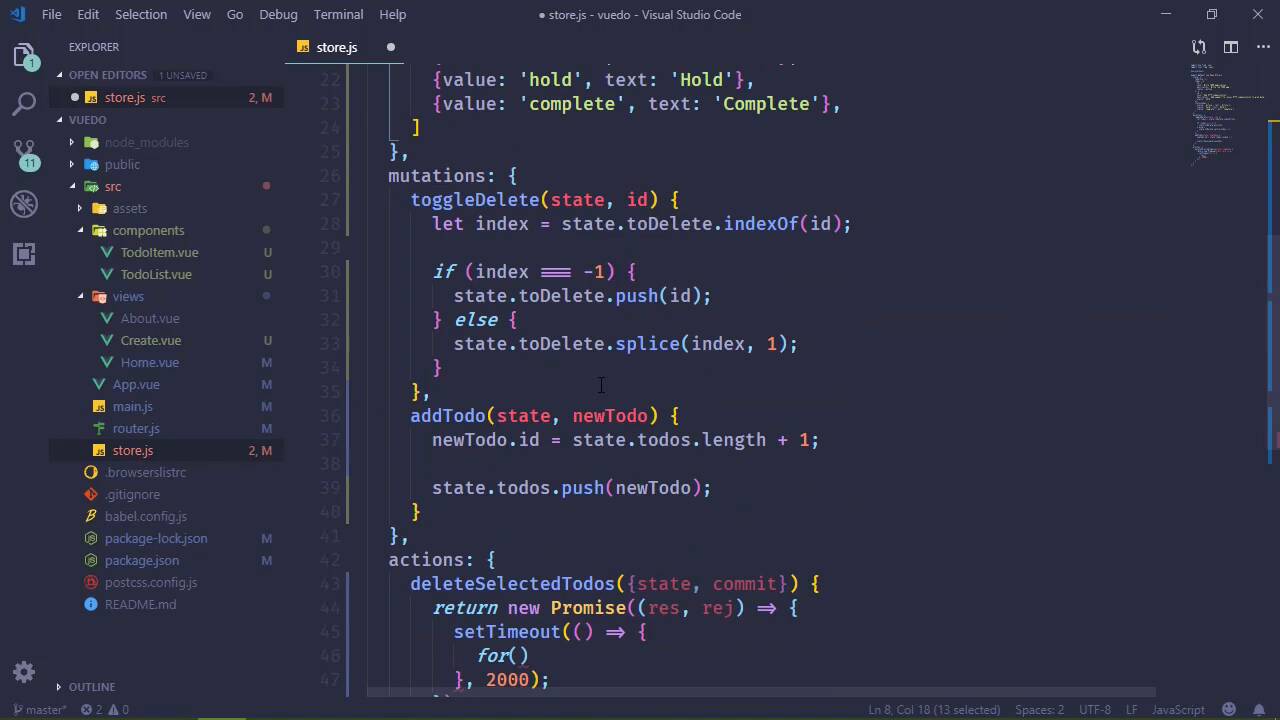The image size is (1280, 720).
Task: Open the Edit menu
Action: tap(88, 14)
